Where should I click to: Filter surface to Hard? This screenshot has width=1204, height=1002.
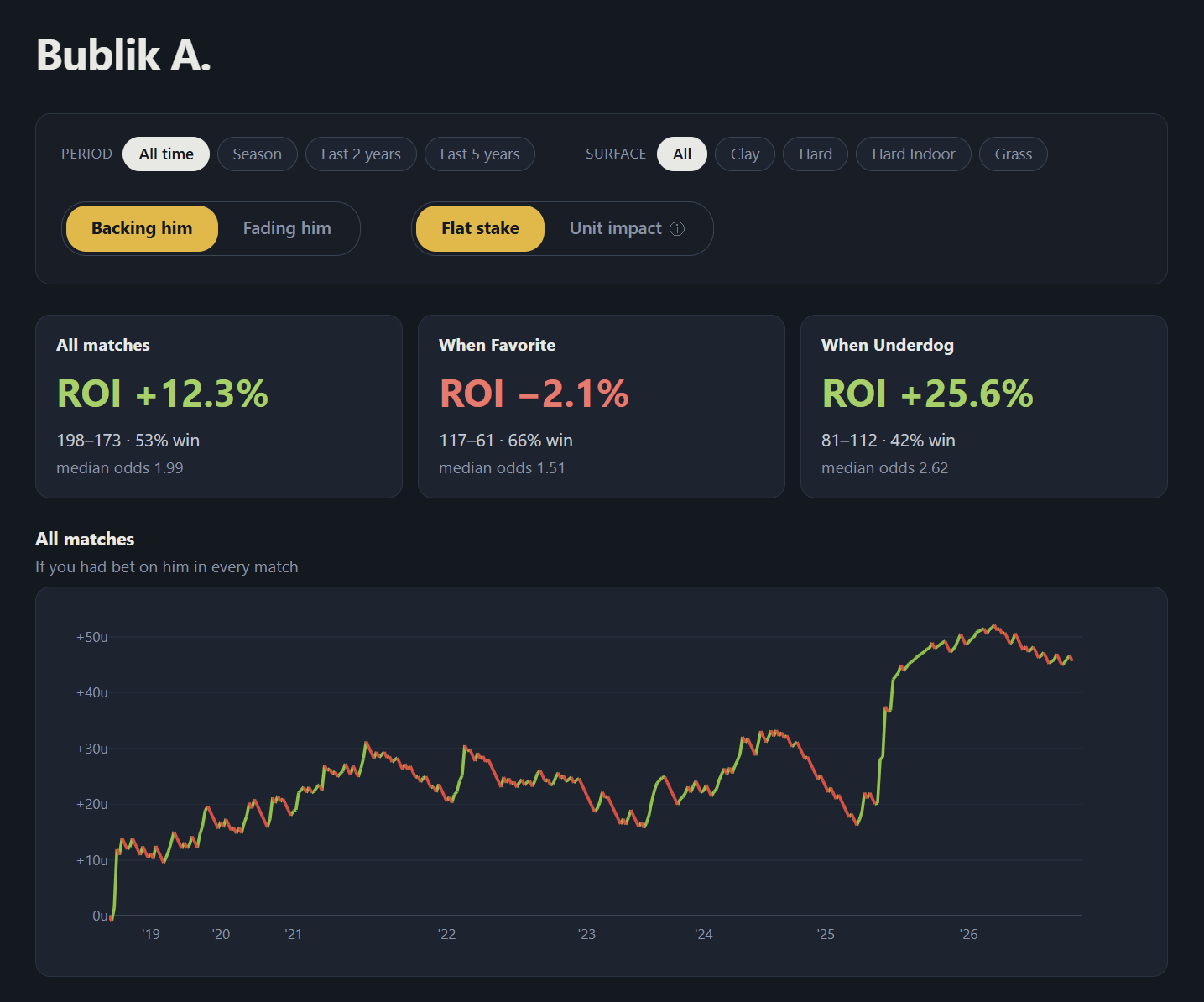pos(816,154)
